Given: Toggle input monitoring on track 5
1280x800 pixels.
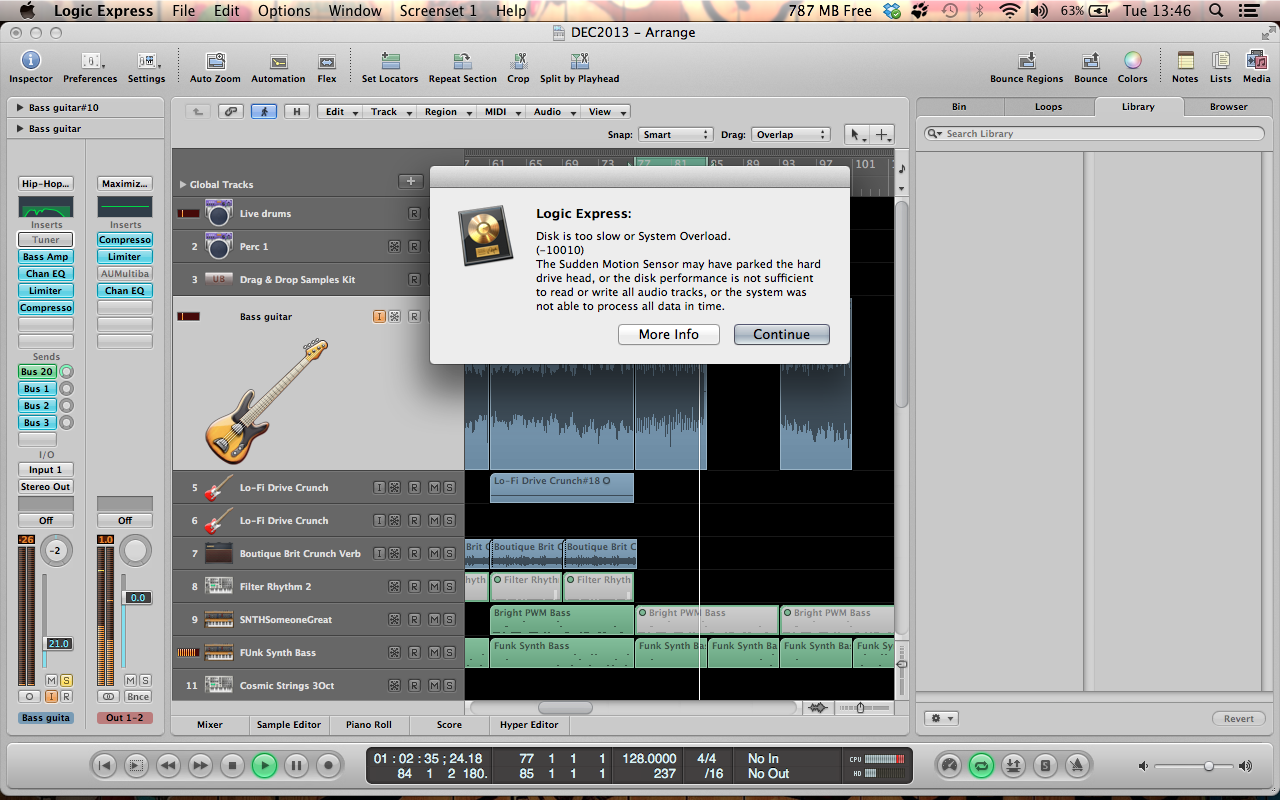Looking at the screenshot, I should pos(379,488).
